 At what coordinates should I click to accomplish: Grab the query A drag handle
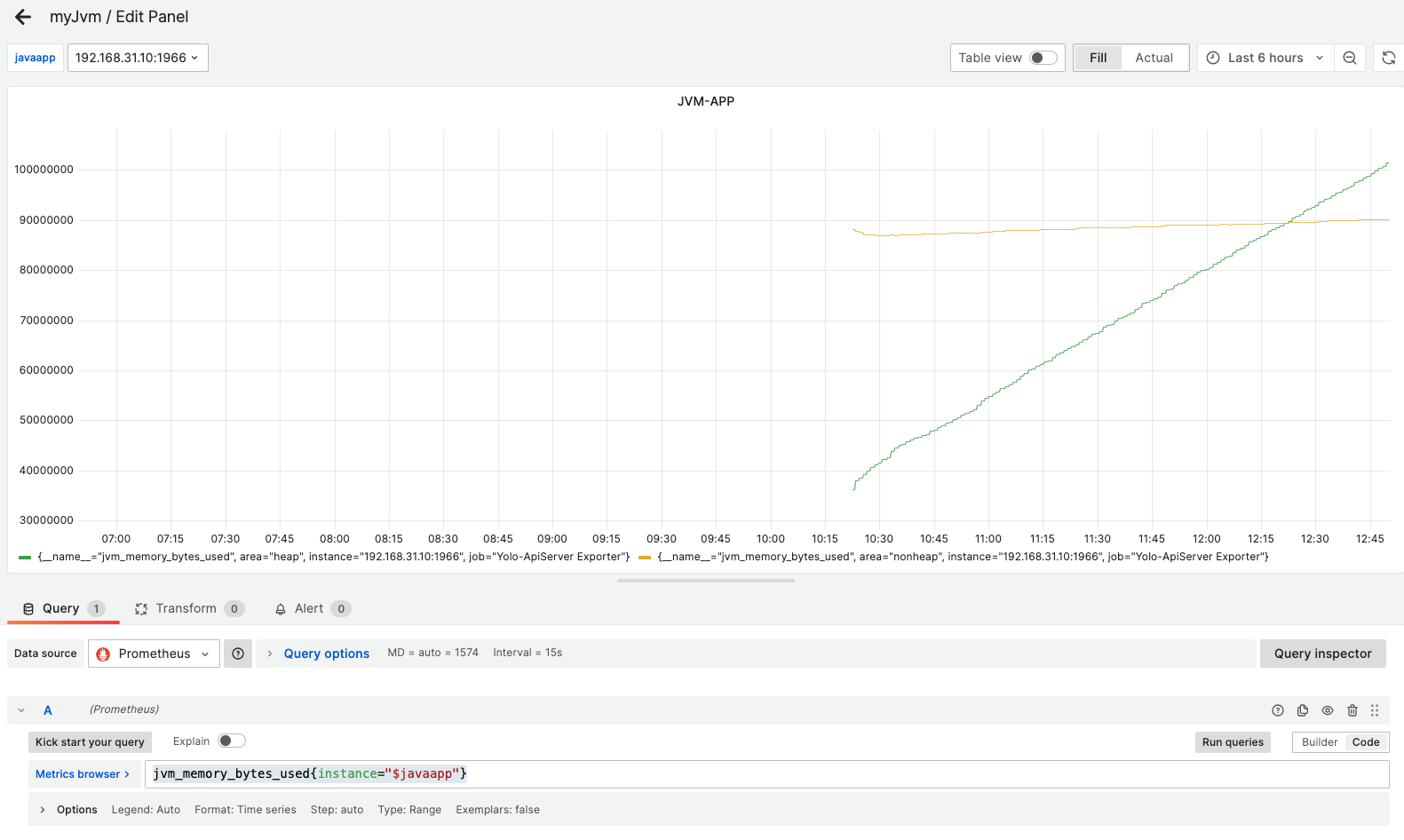(1375, 710)
